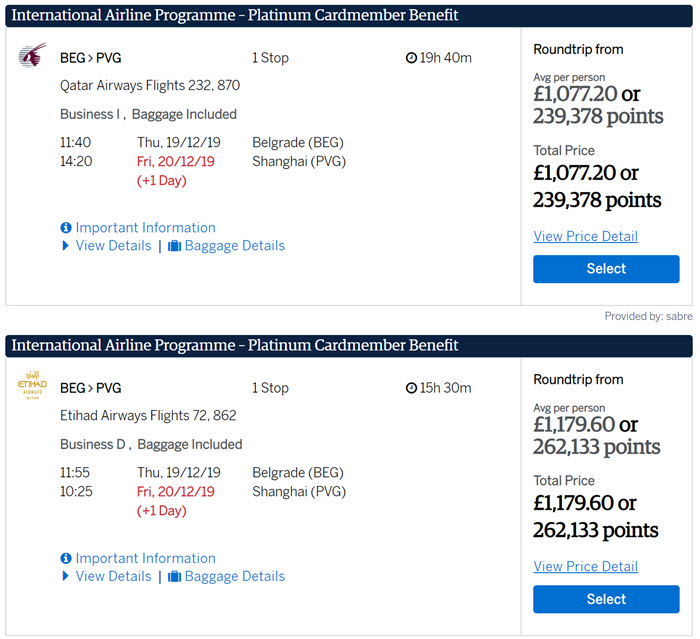Viewport: 700px width, 639px height.
Task: Click info icon beside Etihad Important Information
Action: 66,558
